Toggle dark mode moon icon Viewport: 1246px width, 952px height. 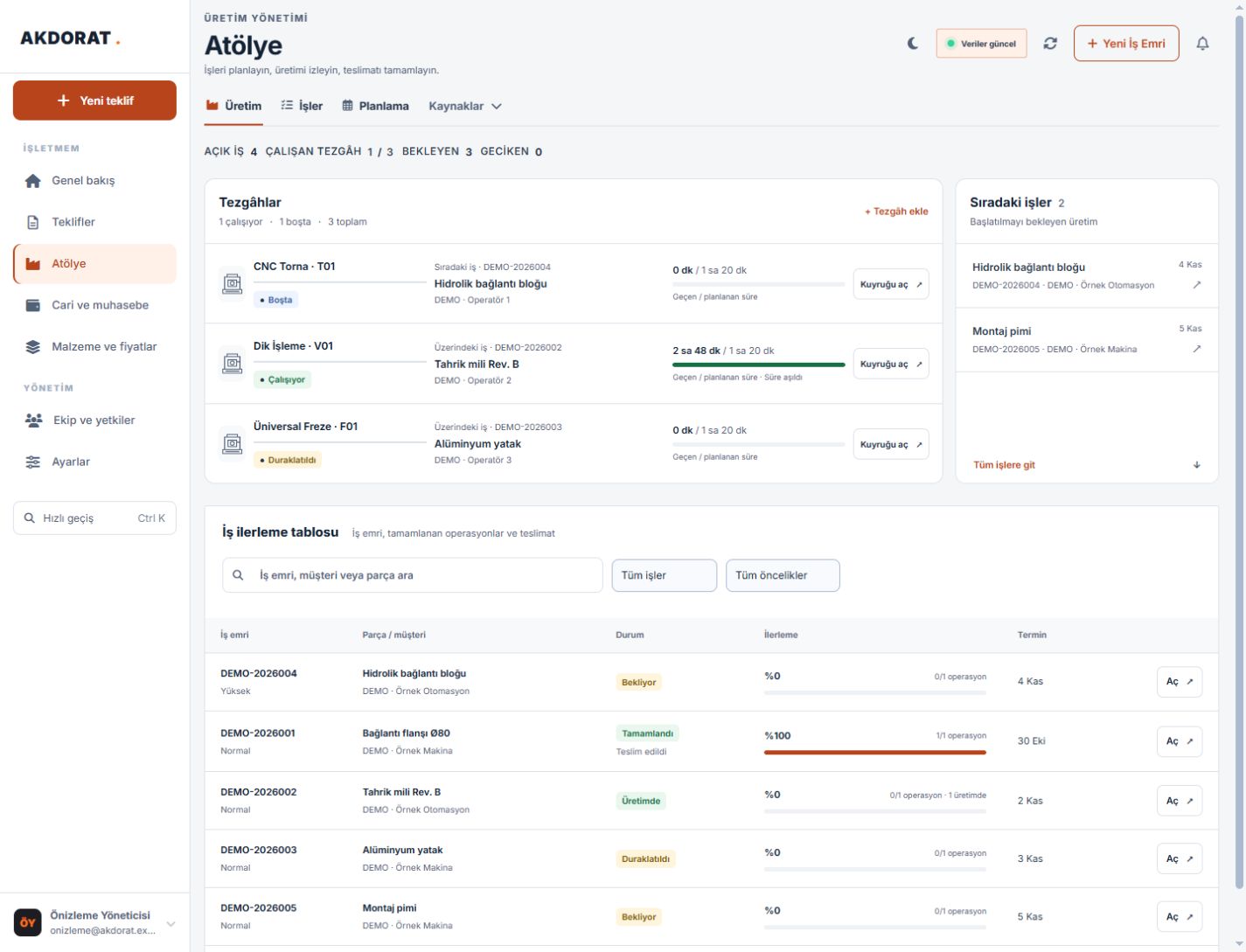point(913,44)
